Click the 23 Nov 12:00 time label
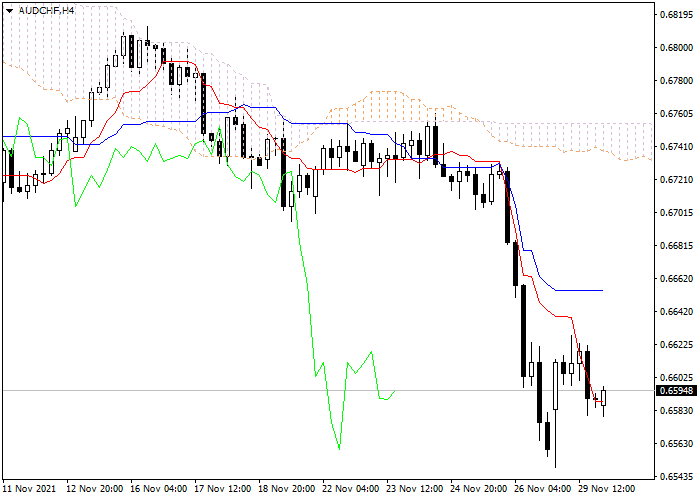 click(x=415, y=489)
